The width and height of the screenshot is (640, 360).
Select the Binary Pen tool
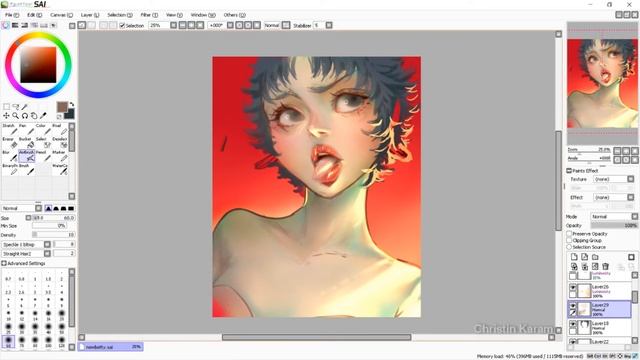[x=10, y=169]
